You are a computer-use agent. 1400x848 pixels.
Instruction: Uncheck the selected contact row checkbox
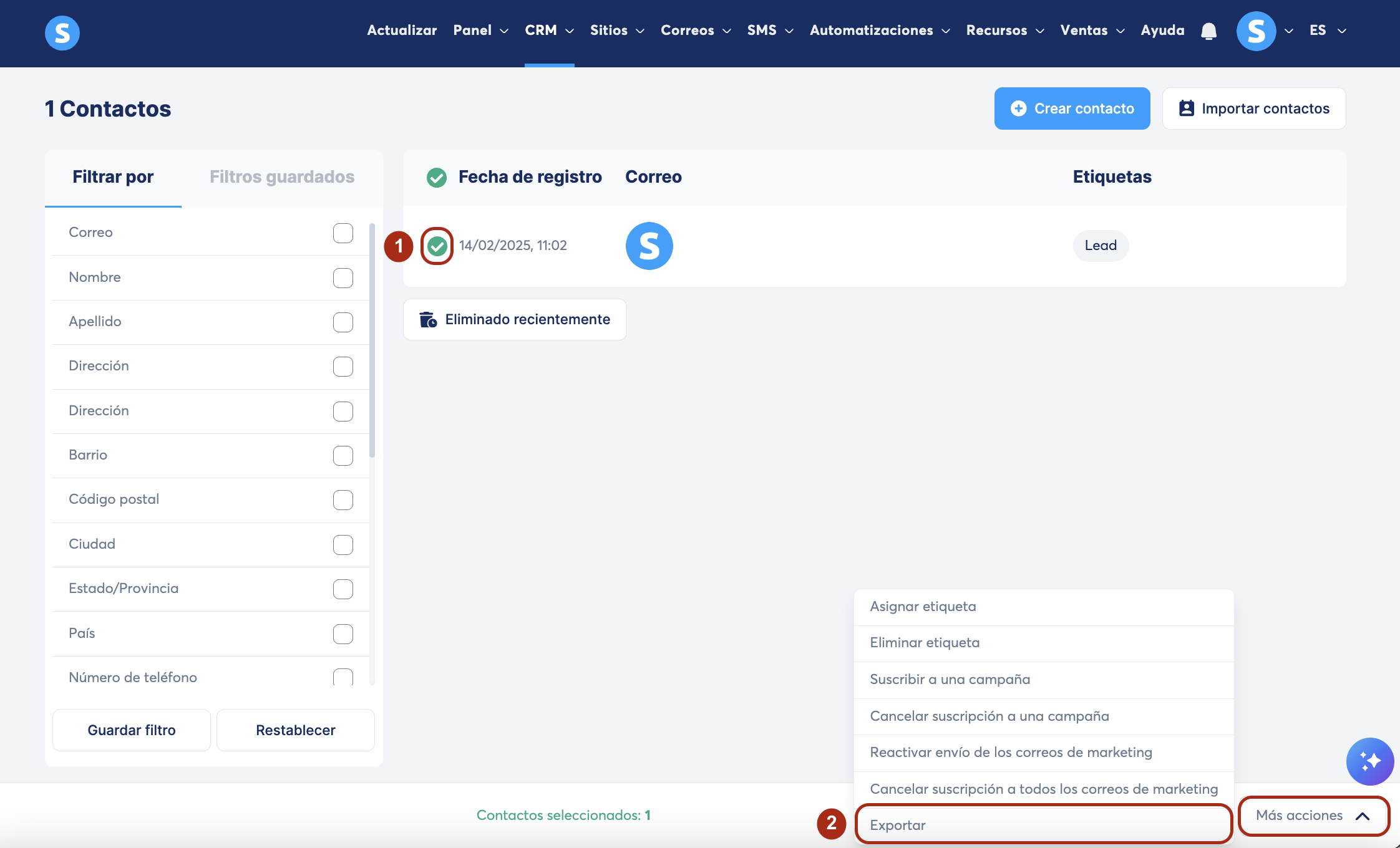(437, 246)
